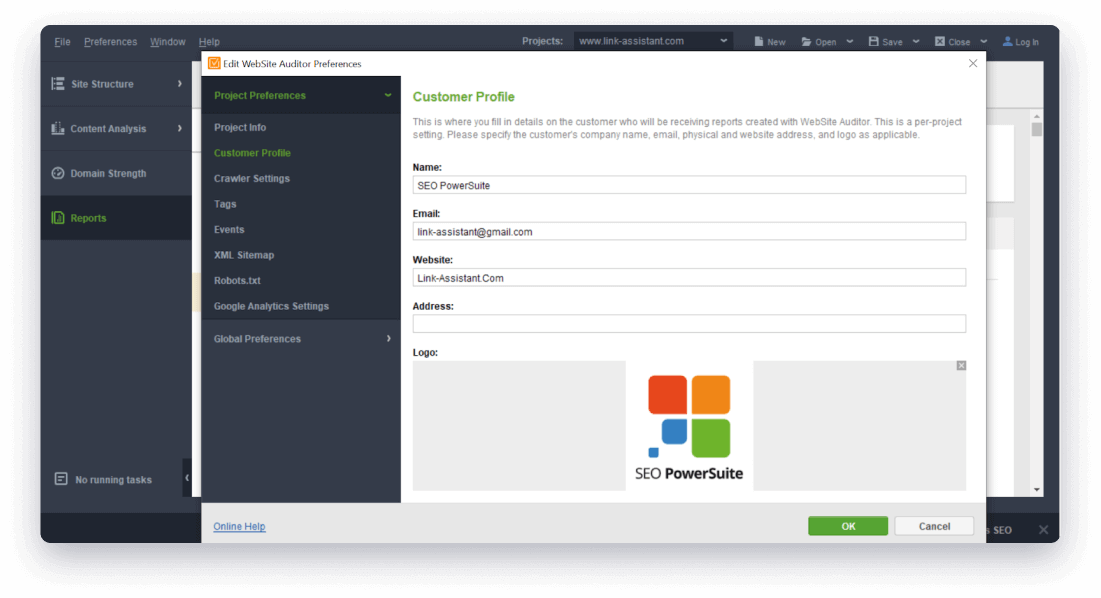This screenshot has width=1101, height=598.
Task: Expand the Global Preferences section
Action: point(389,339)
